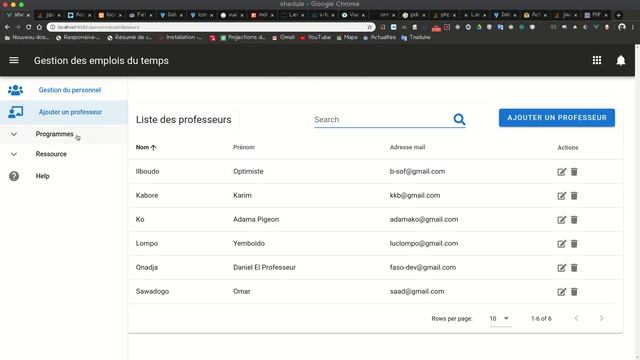Click the Ajouter un professeur sidebar icon
The image size is (640, 360).
coord(16,112)
